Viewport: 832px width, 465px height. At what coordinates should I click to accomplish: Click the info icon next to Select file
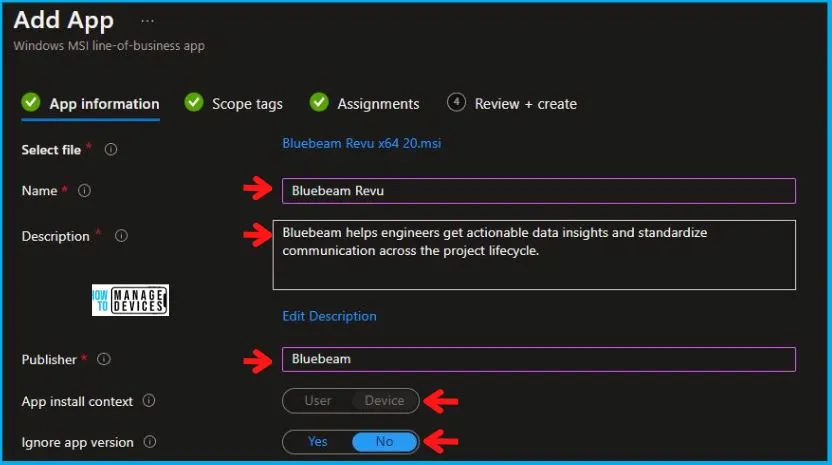coord(111,150)
